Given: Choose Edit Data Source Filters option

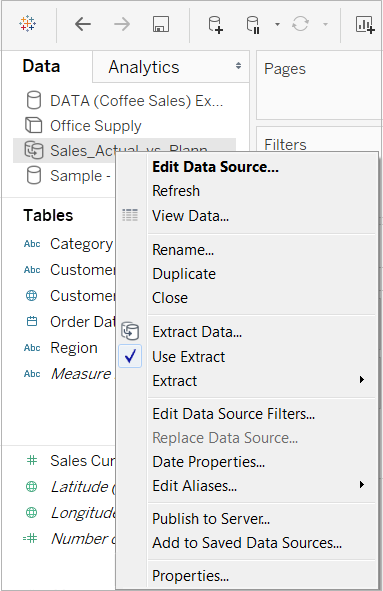Looking at the screenshot, I should pyautogui.click(x=233, y=414).
